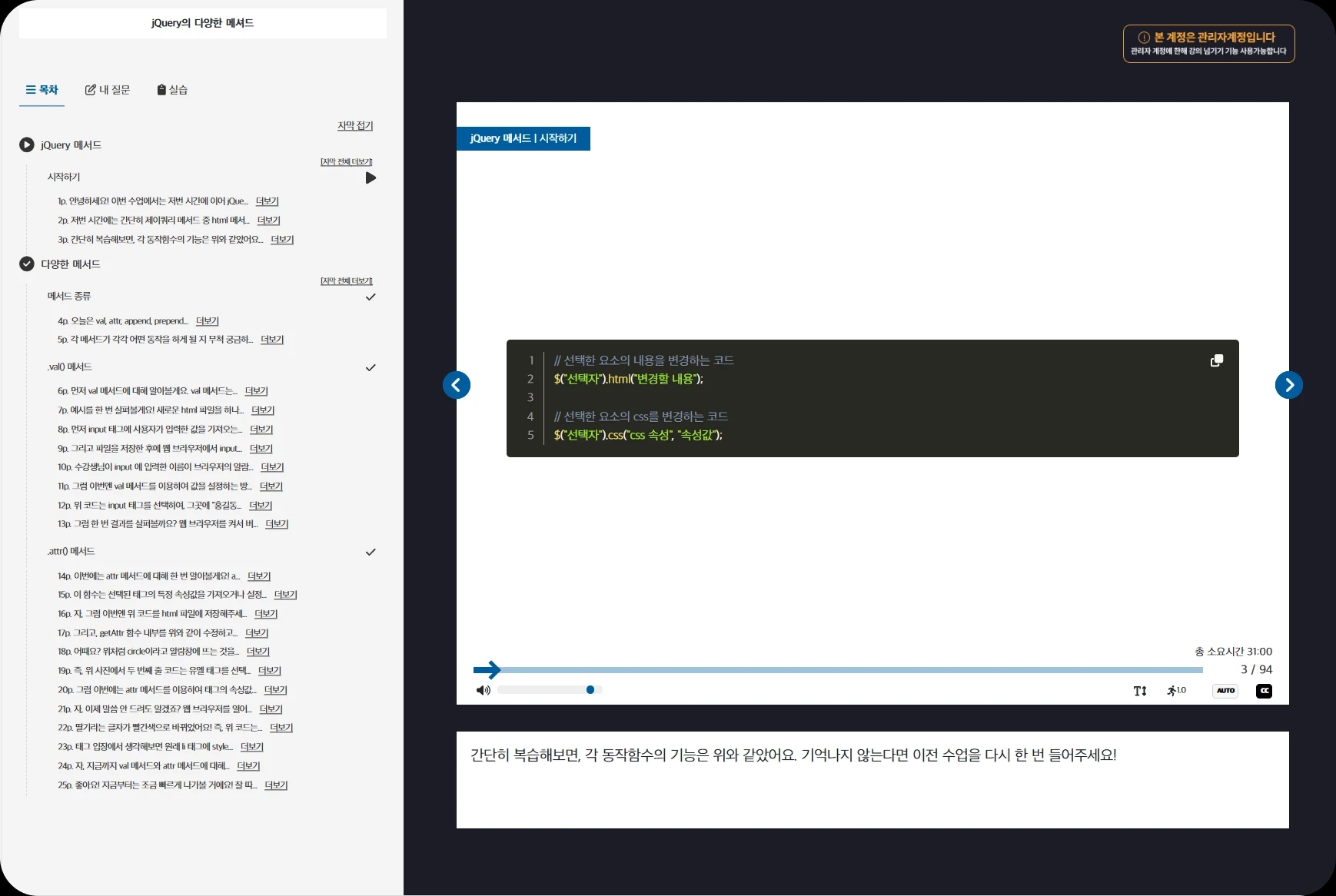Click the volume slider knob
This screenshot has width=1336, height=896.
pyautogui.click(x=590, y=690)
